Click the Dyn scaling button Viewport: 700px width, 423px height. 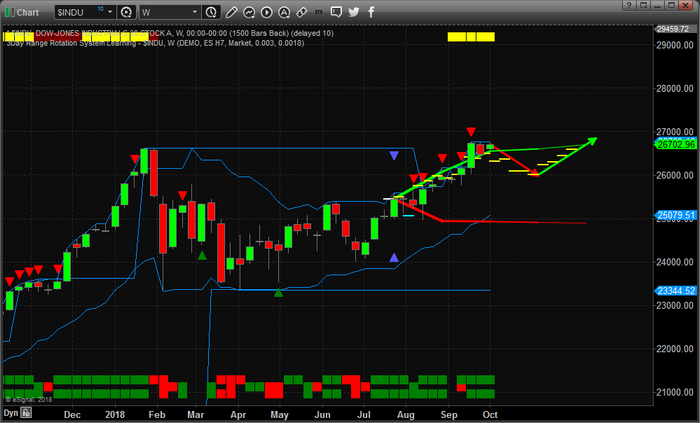[10, 412]
